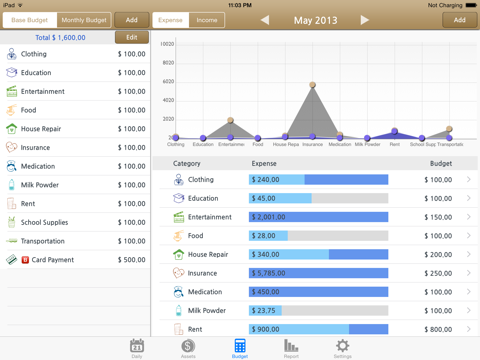
Task: Select the Base Budget segment
Action: 30,20
